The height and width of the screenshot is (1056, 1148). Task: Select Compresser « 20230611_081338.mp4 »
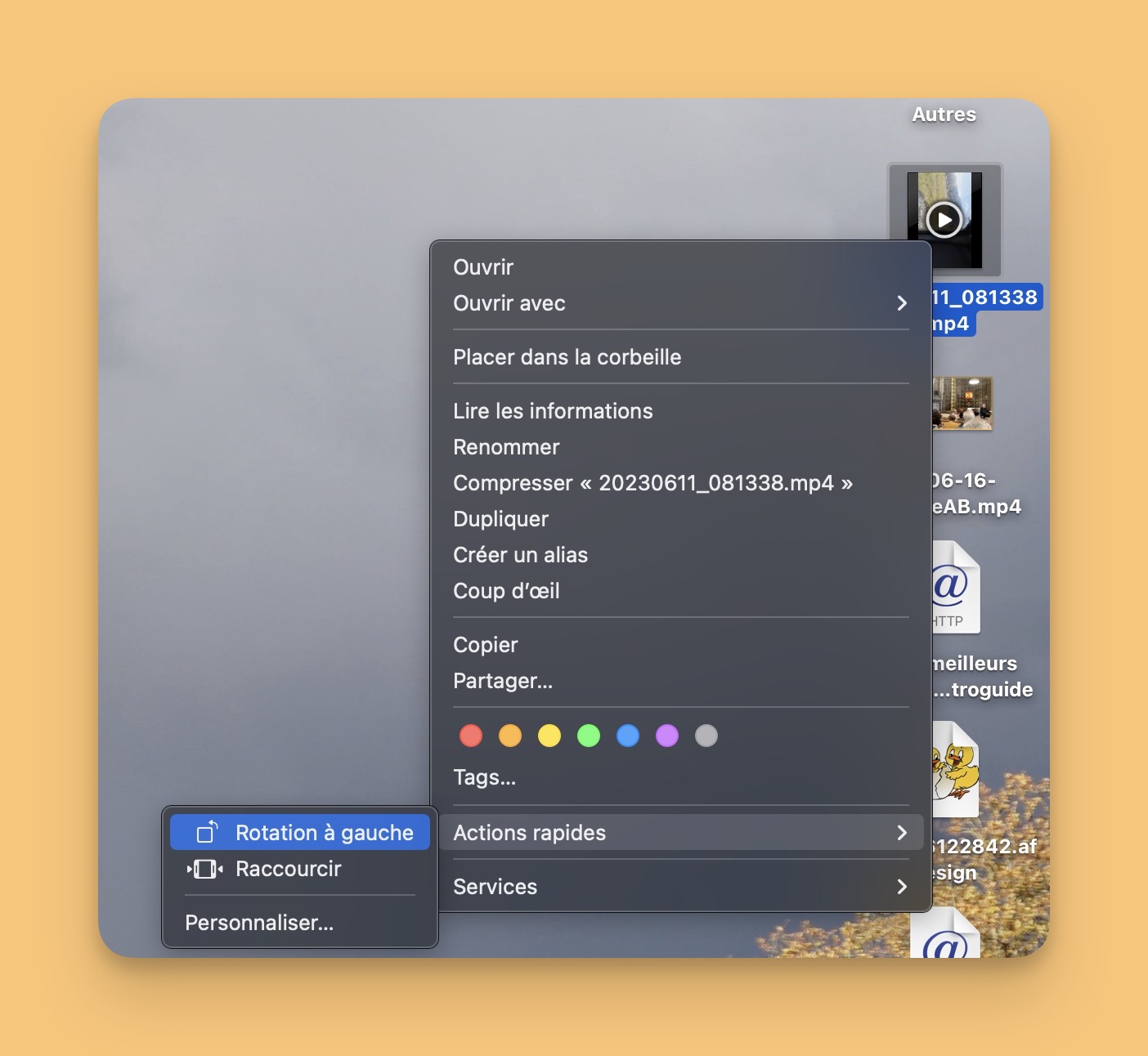[680, 483]
